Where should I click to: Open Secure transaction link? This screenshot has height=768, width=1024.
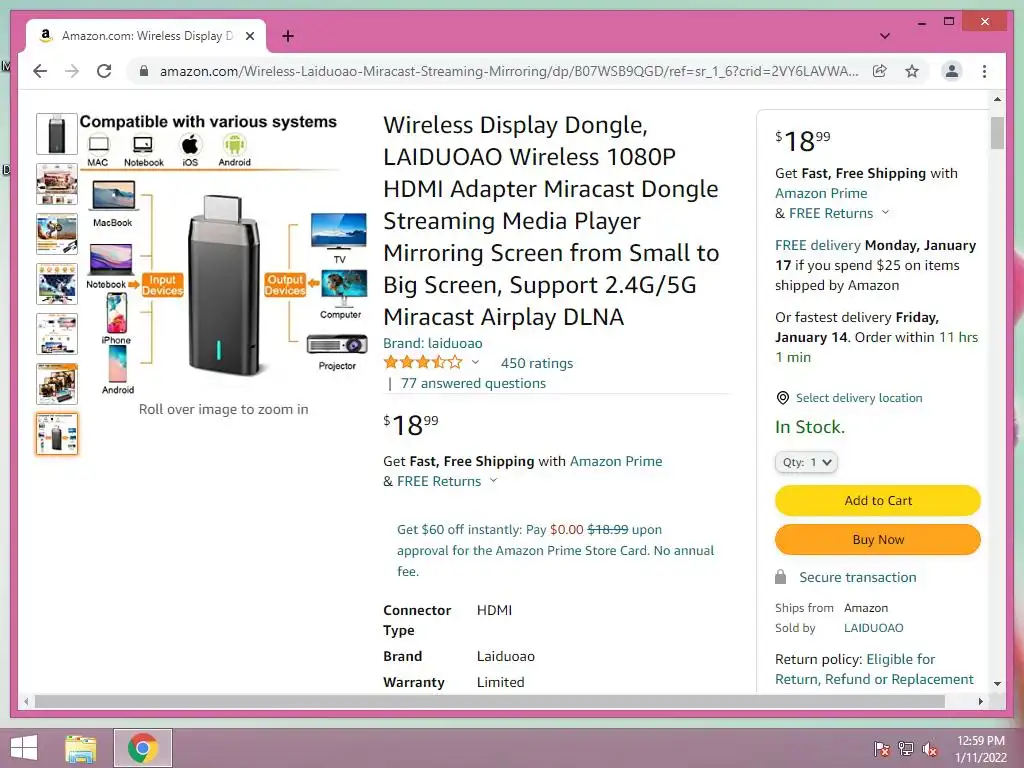(x=857, y=577)
